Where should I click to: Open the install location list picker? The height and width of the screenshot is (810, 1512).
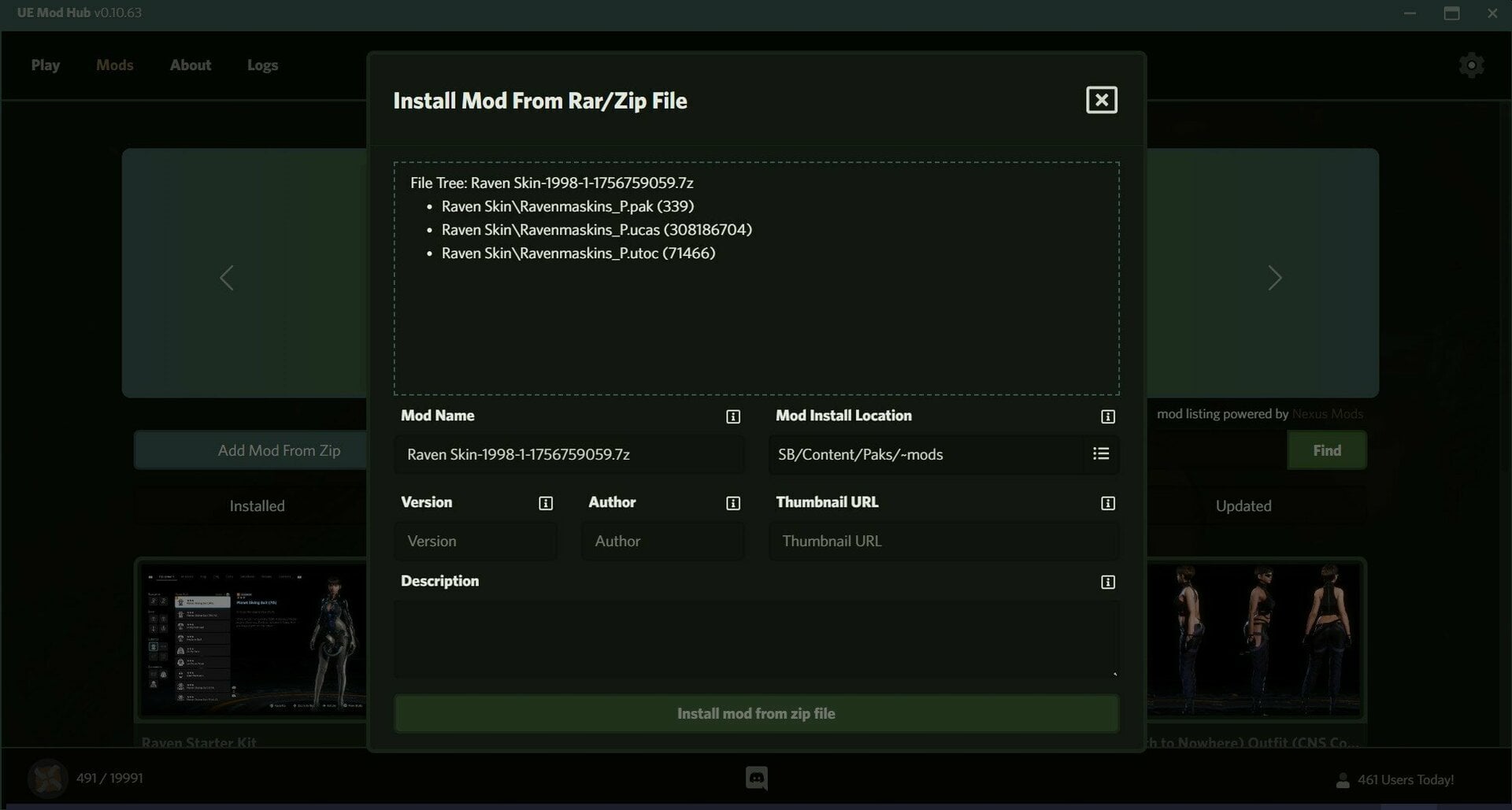coord(1101,453)
